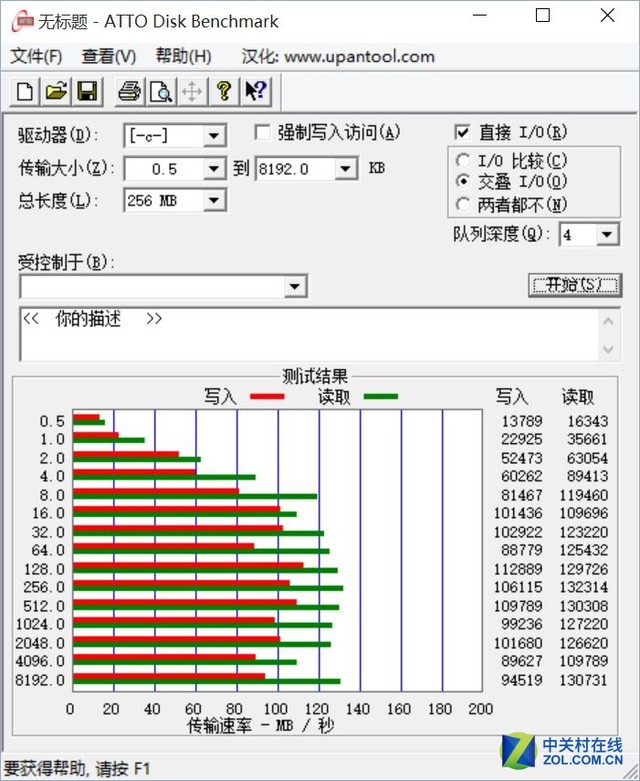The width and height of the screenshot is (640, 781).
Task: Select the I/O 比较 radio option
Action: pyautogui.click(x=462, y=160)
